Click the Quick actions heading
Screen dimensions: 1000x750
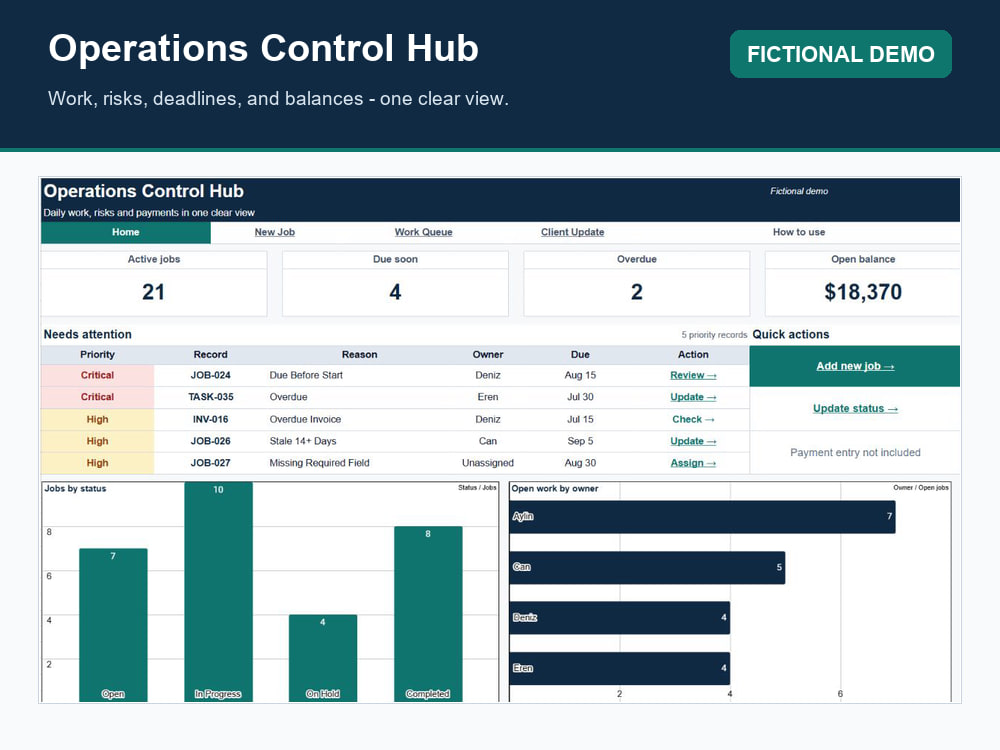791,334
